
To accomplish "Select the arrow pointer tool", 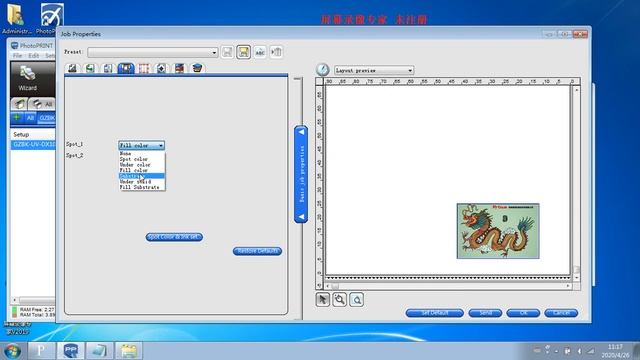I will 322,300.
